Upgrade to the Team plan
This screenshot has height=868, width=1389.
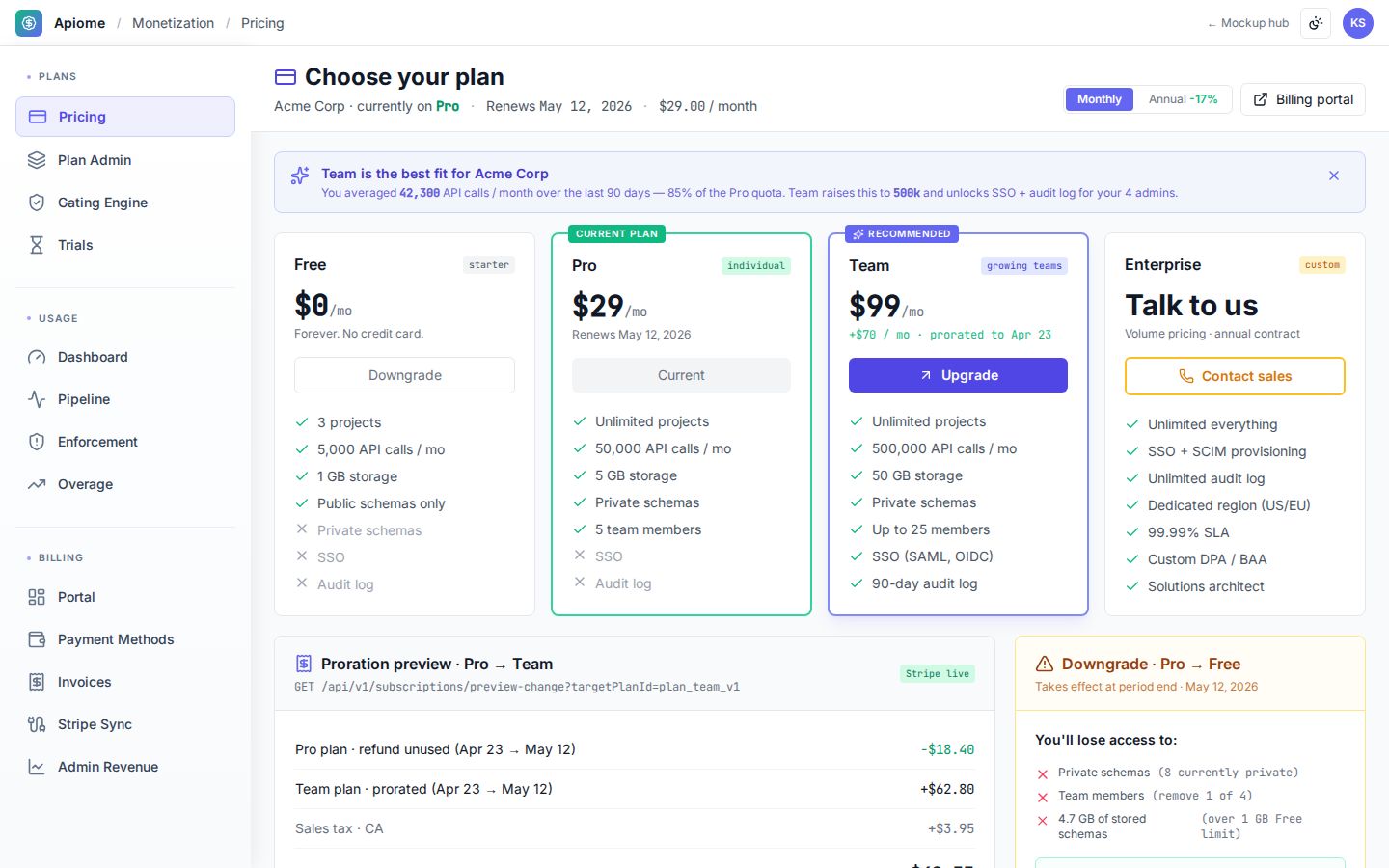958,375
